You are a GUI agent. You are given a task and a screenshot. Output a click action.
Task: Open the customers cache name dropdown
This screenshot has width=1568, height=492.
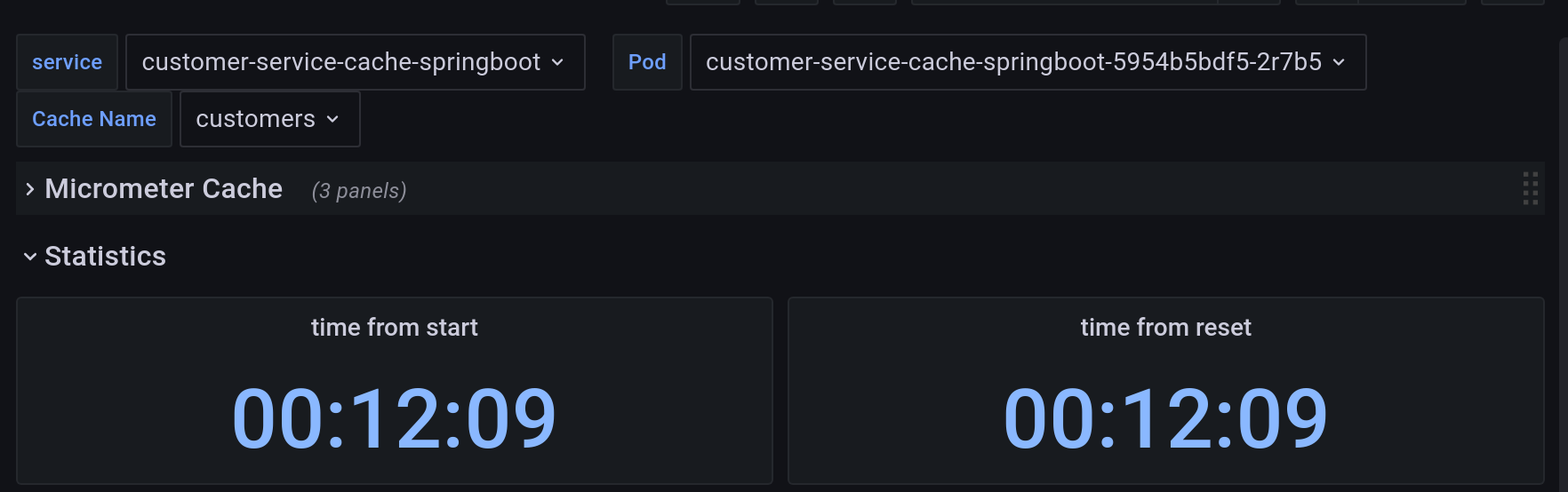point(270,119)
